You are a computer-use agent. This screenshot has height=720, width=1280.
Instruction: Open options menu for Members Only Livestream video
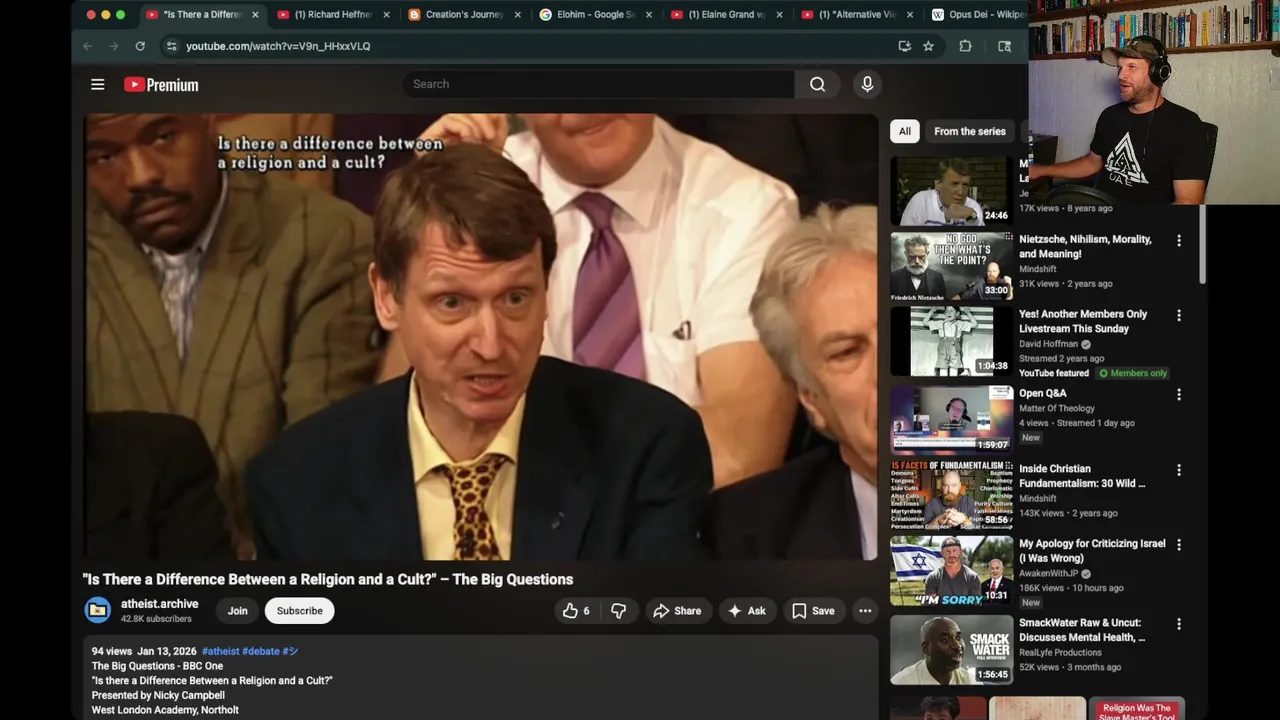coord(1178,315)
